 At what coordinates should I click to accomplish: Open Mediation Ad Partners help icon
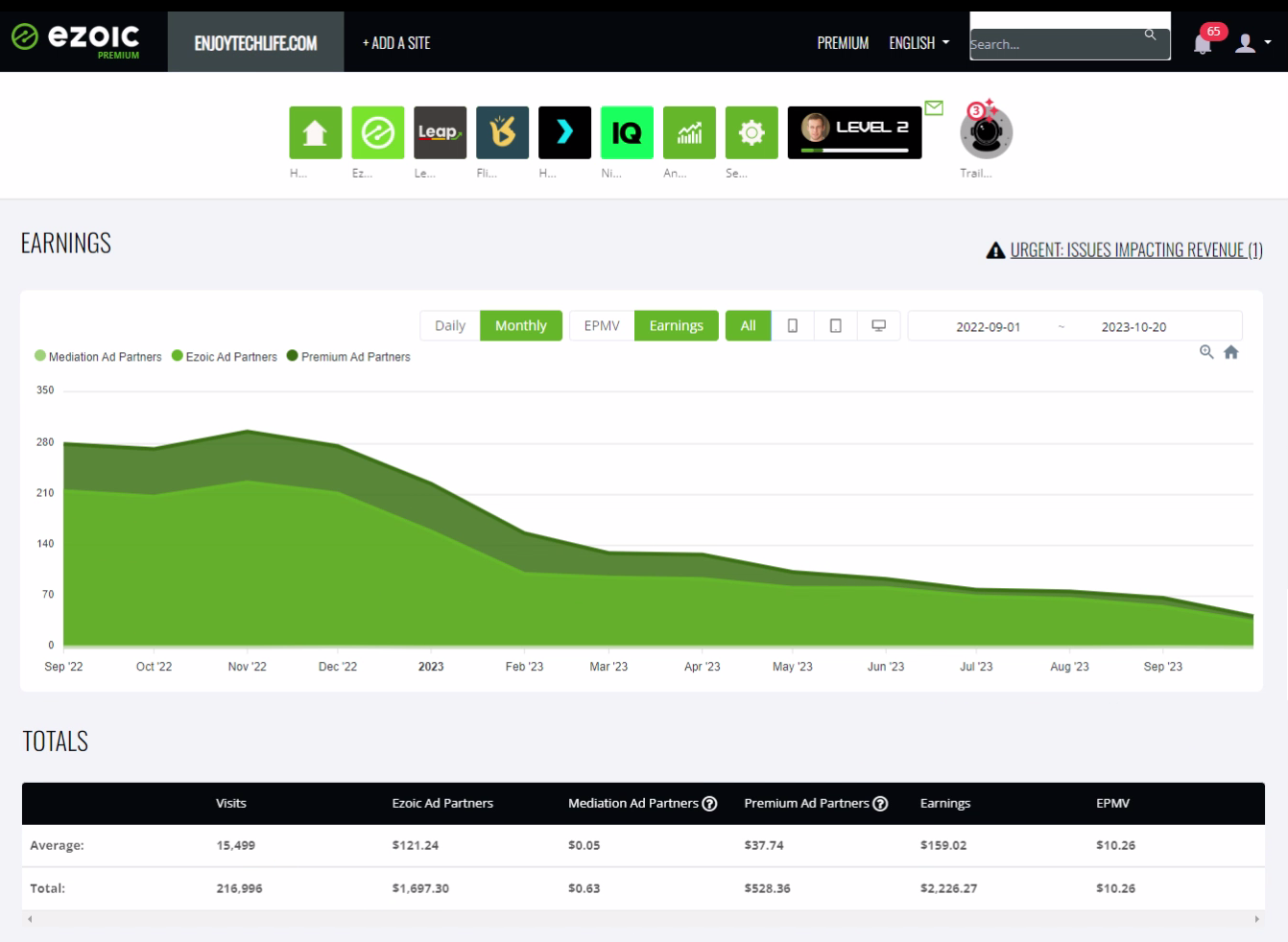pos(710,804)
